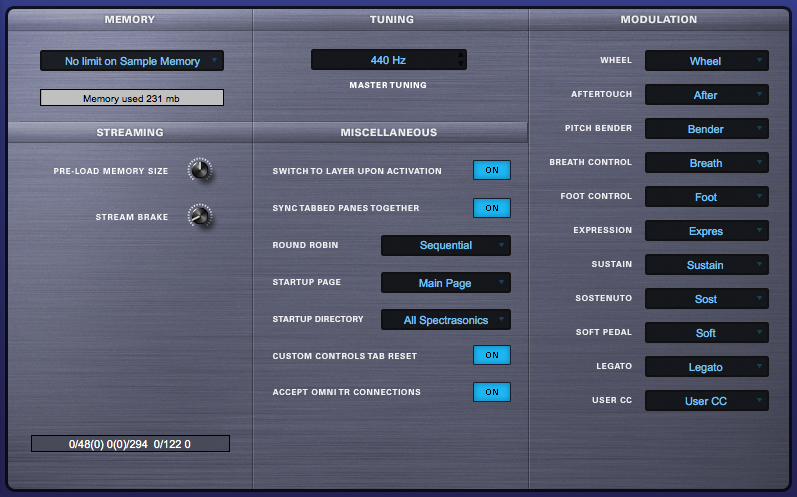Viewport: 797px width, 497px height.
Task: Decrease master tuning with down arrow
Action: click(461, 64)
